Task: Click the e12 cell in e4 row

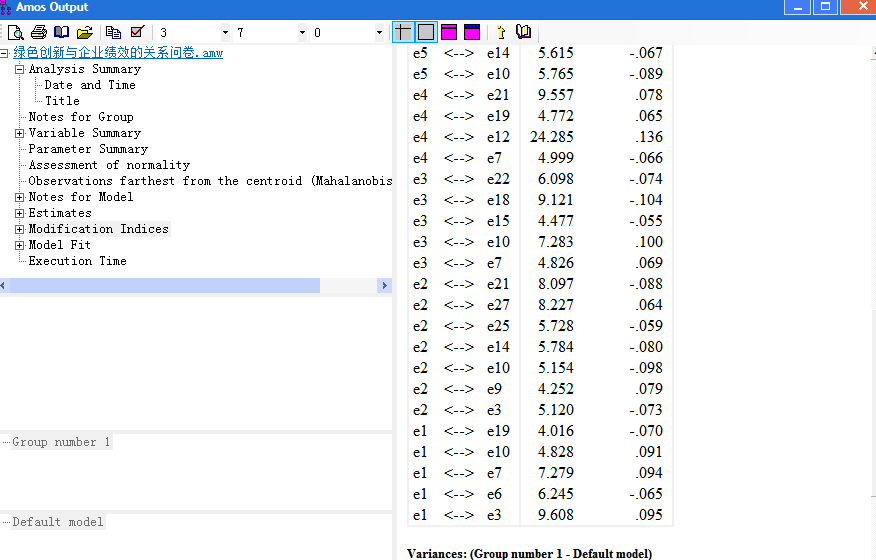Action: (498, 137)
